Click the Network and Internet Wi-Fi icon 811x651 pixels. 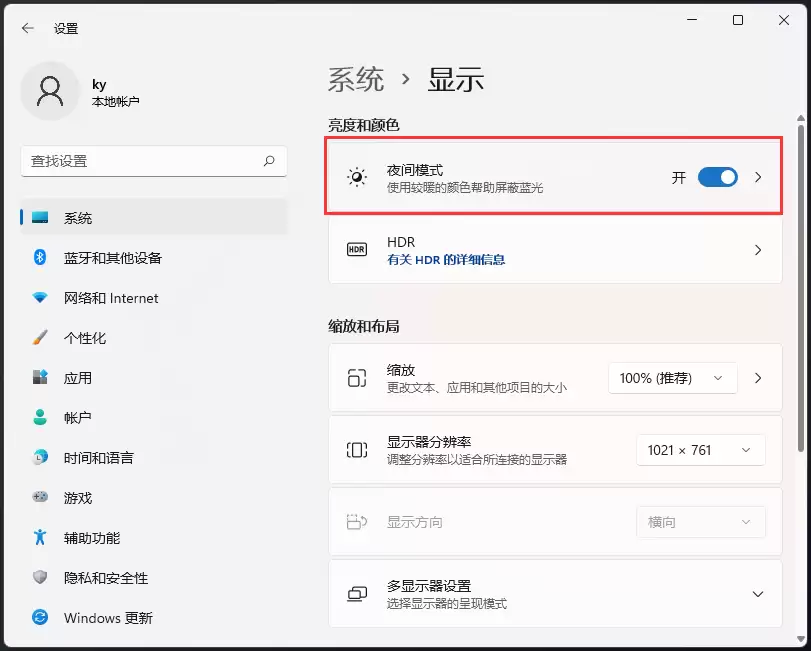[x=40, y=298]
